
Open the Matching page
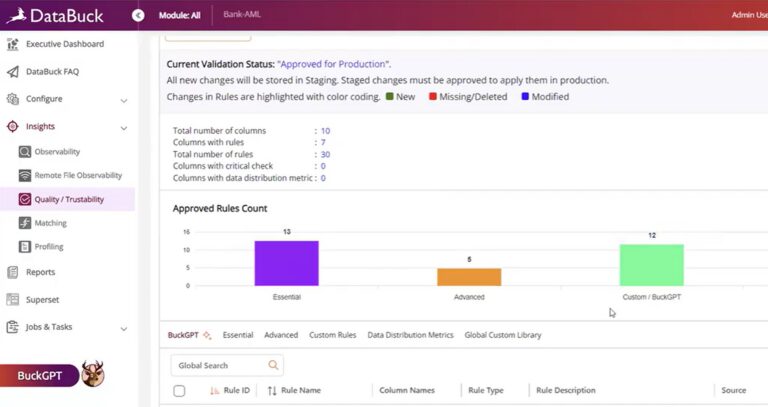[50, 223]
